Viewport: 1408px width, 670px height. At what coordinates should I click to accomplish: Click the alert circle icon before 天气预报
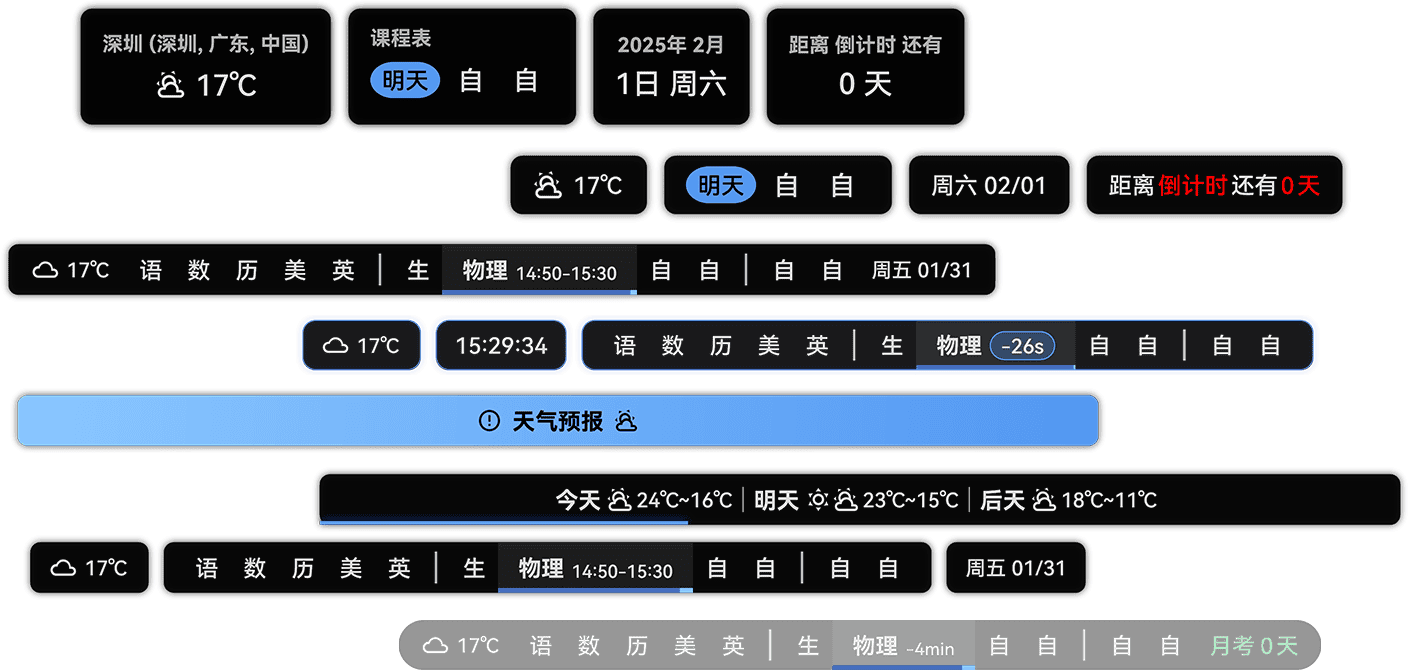(x=489, y=421)
